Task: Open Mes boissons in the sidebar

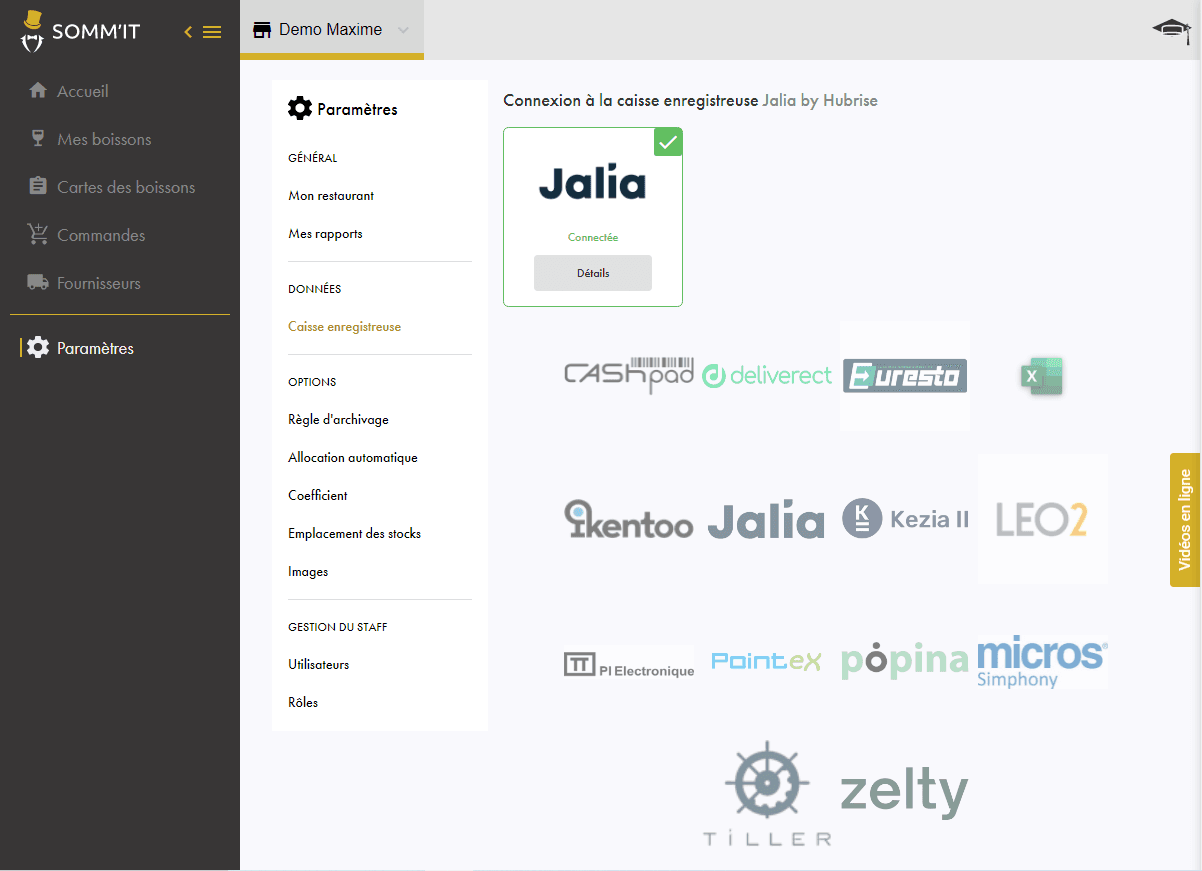Action: pos(104,139)
